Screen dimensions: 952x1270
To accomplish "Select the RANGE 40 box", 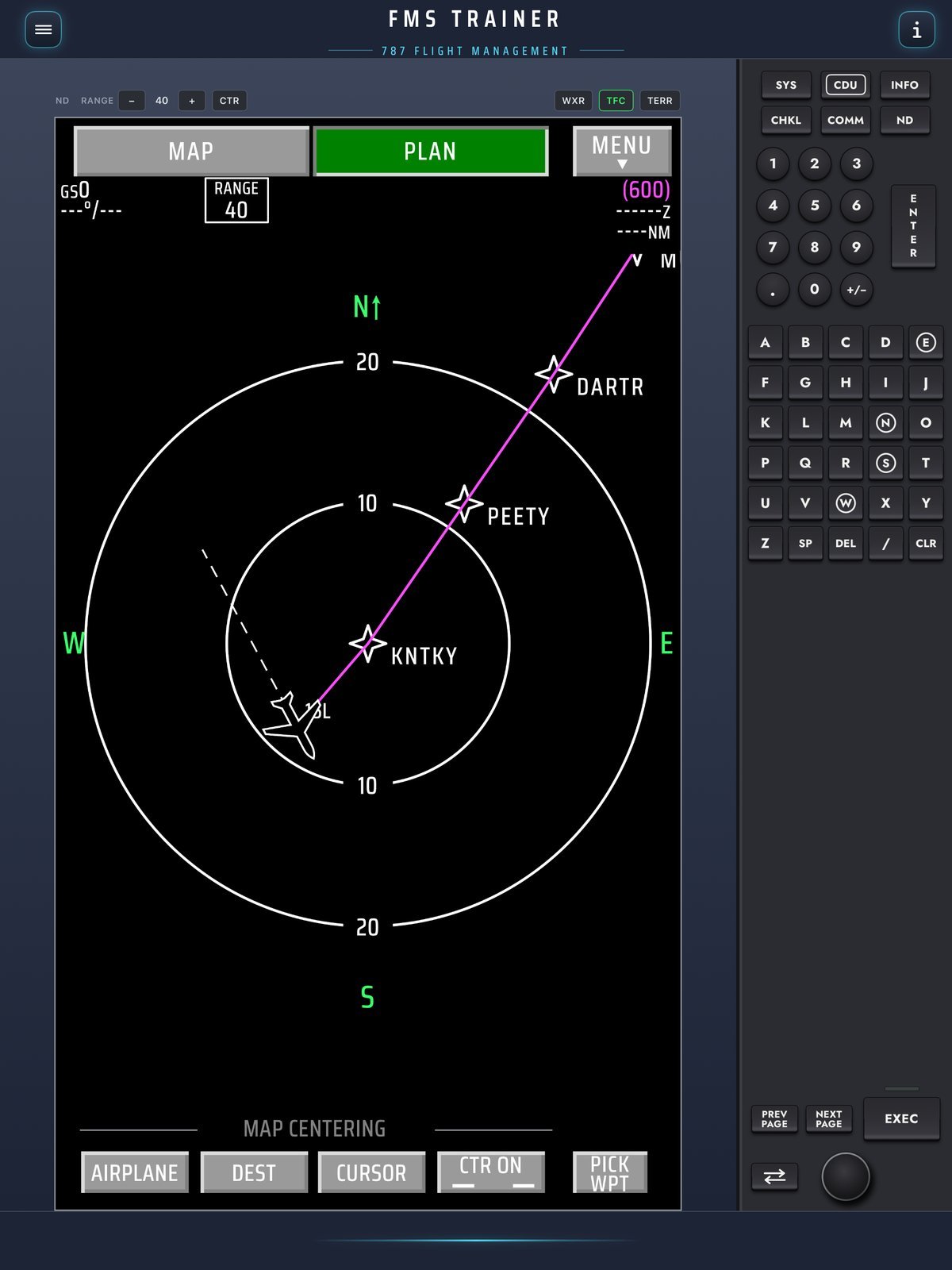I will coord(236,200).
